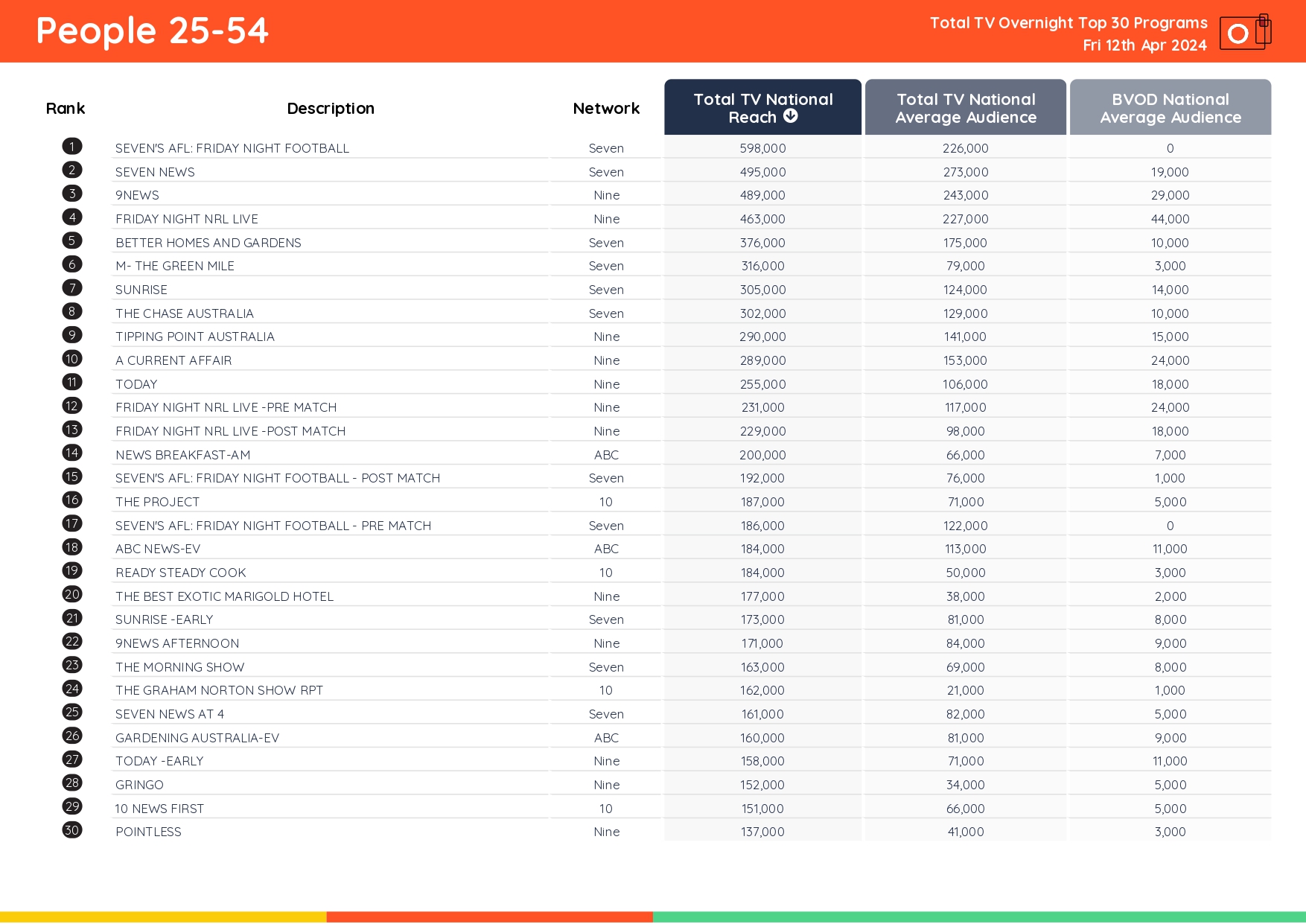
Task: Click the rank 30 badge for Pointless
Action: click(x=71, y=829)
